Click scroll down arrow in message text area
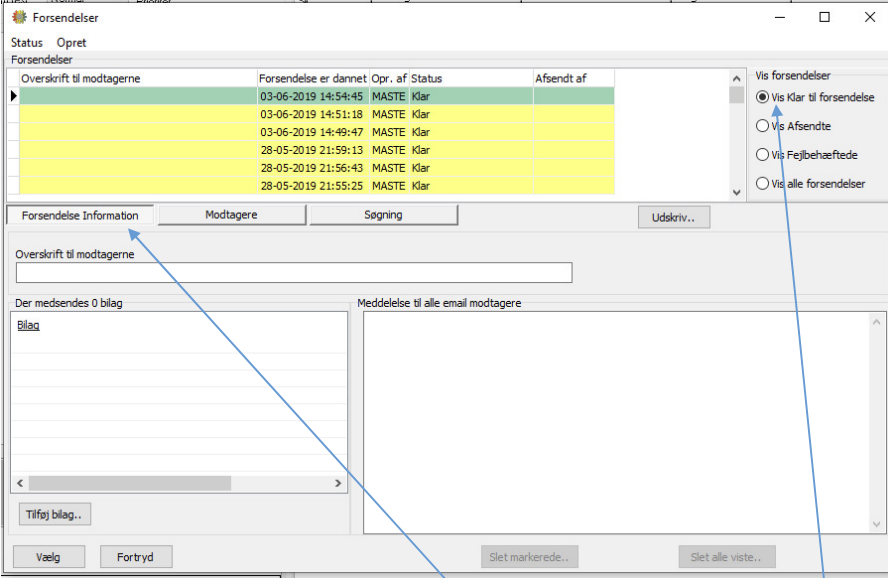This screenshot has width=888, height=578. 877,524
